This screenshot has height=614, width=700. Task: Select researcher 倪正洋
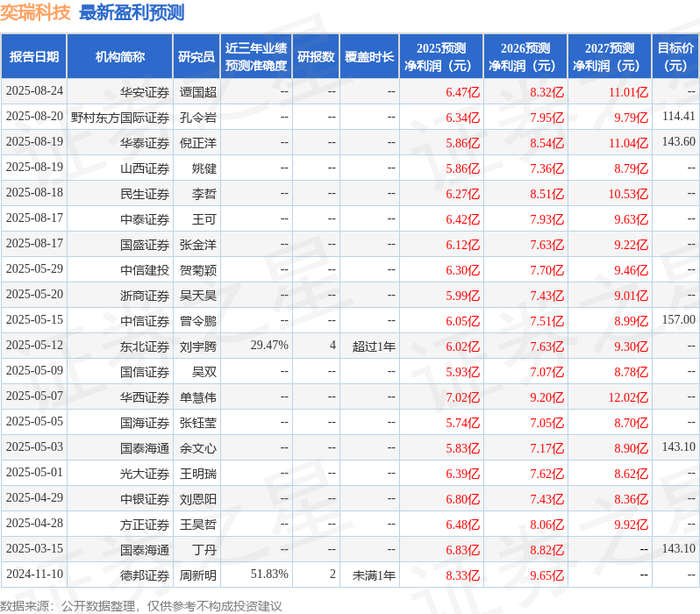click(198, 143)
